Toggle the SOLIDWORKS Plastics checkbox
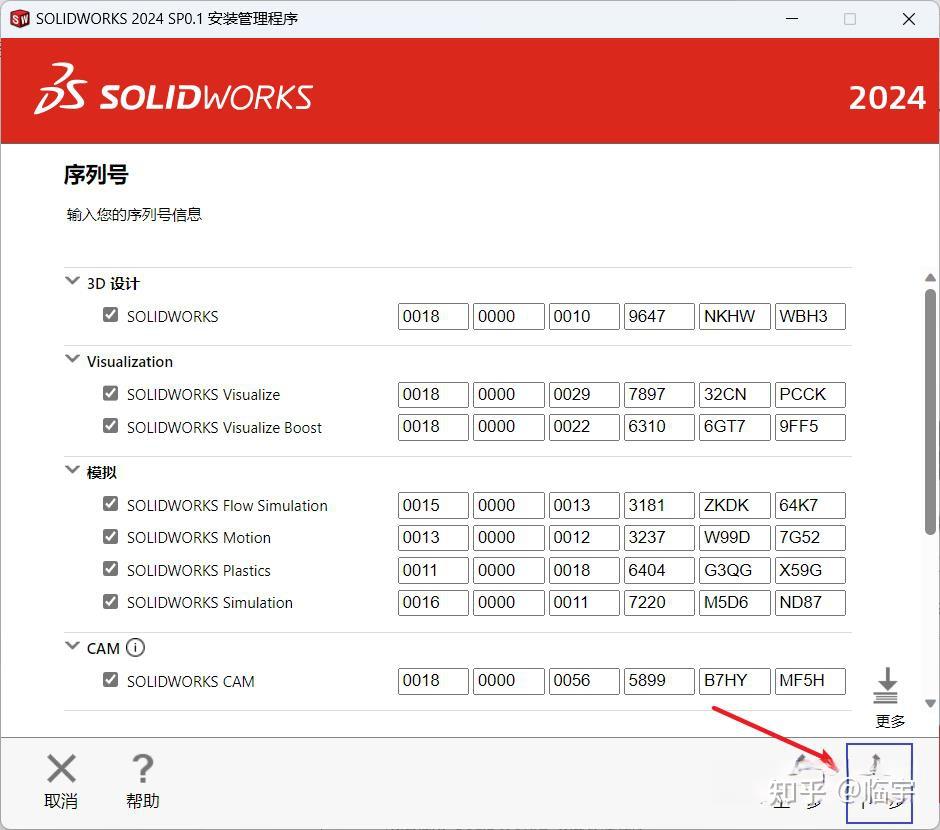This screenshot has width=940, height=830. (x=110, y=570)
